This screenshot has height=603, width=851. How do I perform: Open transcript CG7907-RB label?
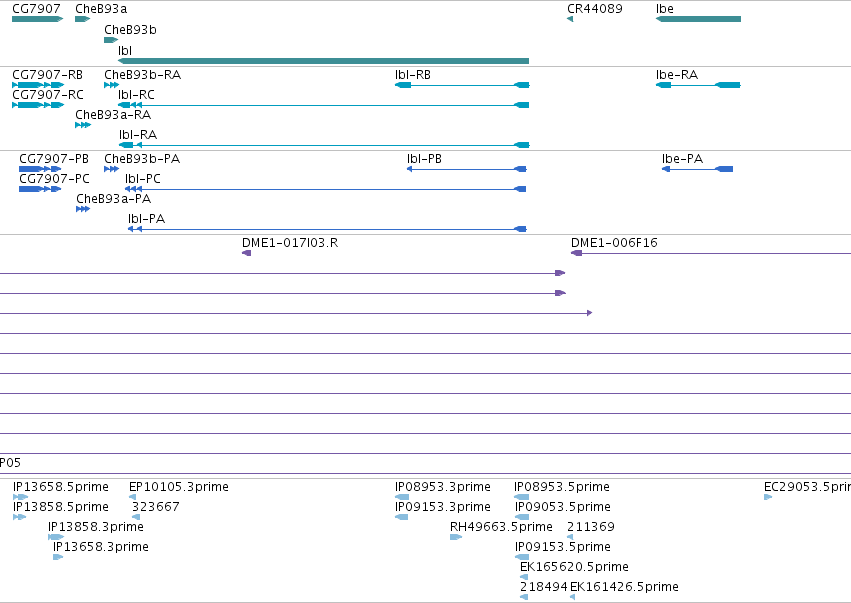tap(48, 75)
